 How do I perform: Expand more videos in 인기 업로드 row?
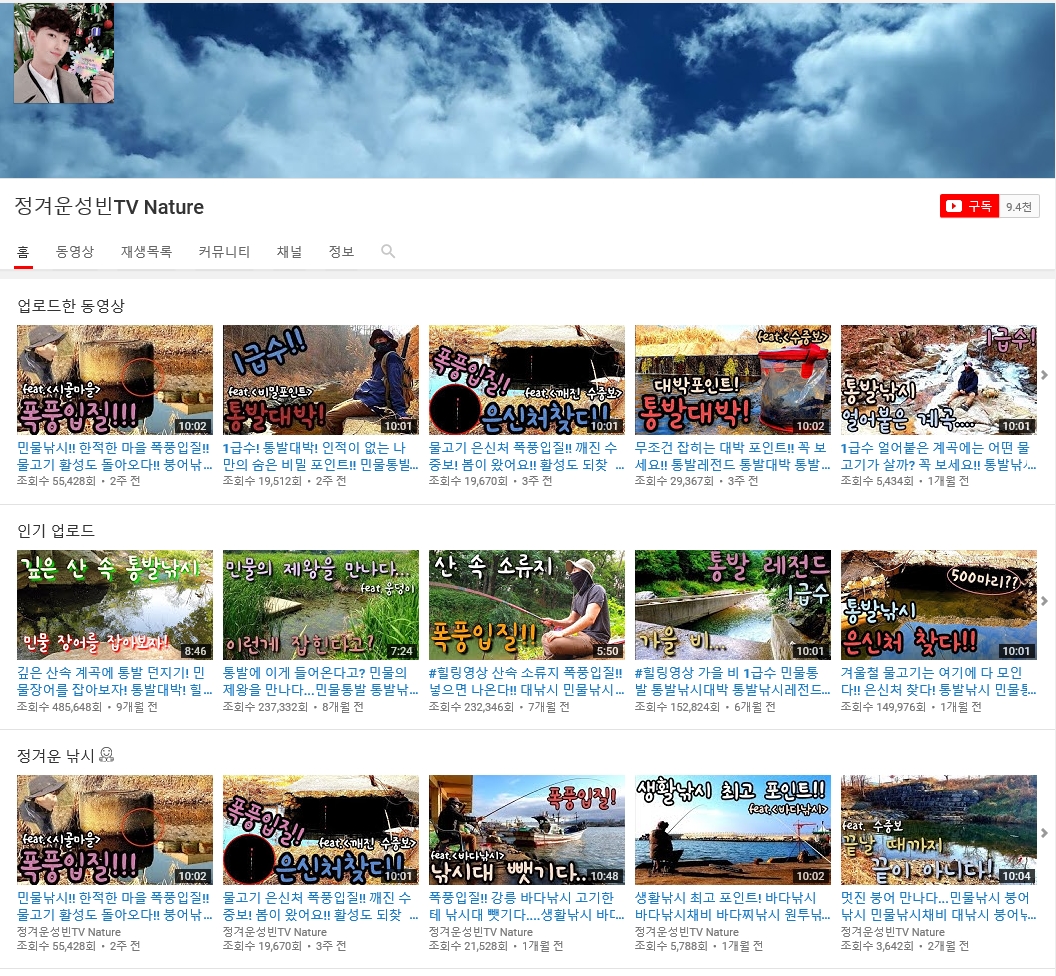1045,601
